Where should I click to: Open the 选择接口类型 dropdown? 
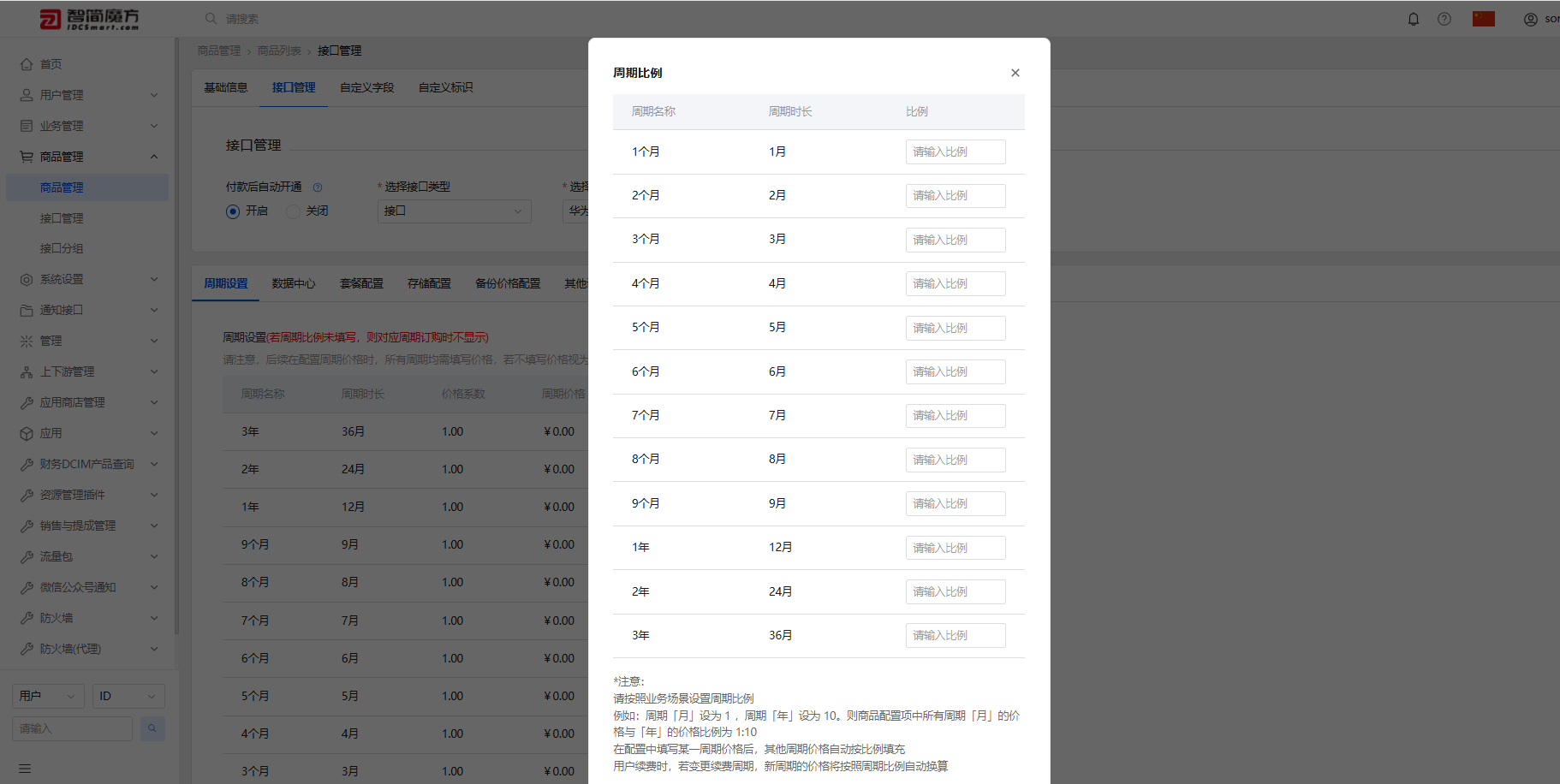click(x=454, y=211)
